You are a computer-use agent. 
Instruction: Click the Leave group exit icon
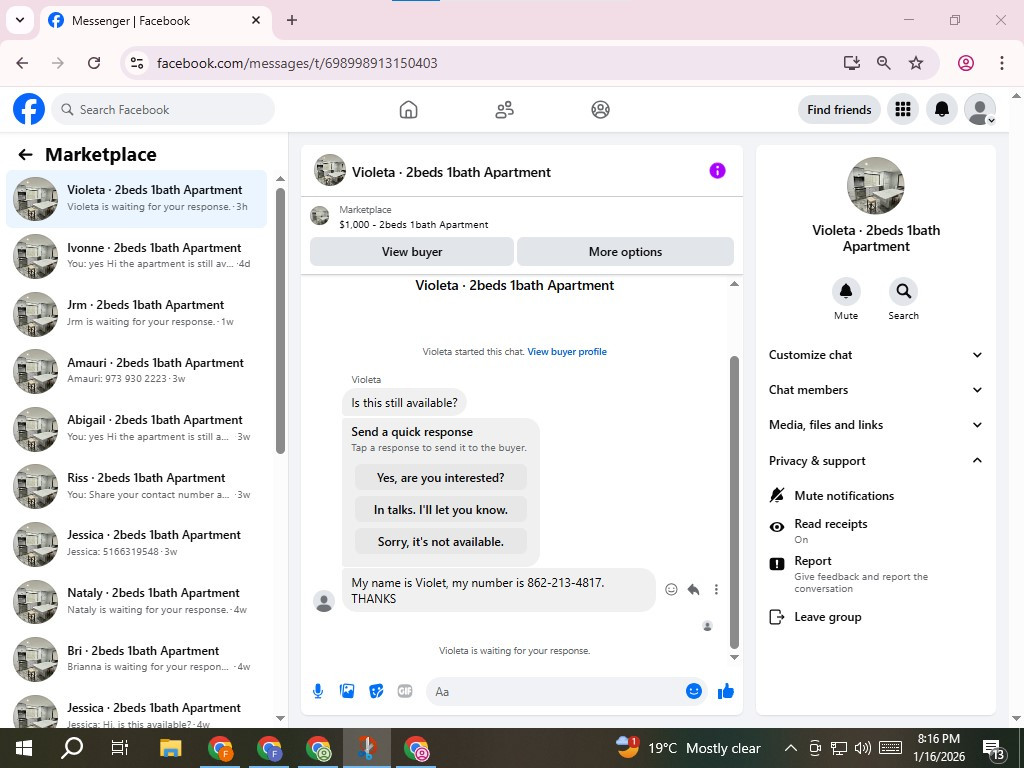pos(776,617)
